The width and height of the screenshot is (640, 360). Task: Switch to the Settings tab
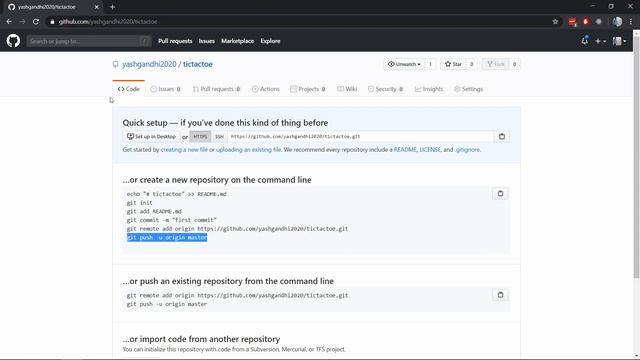point(468,89)
